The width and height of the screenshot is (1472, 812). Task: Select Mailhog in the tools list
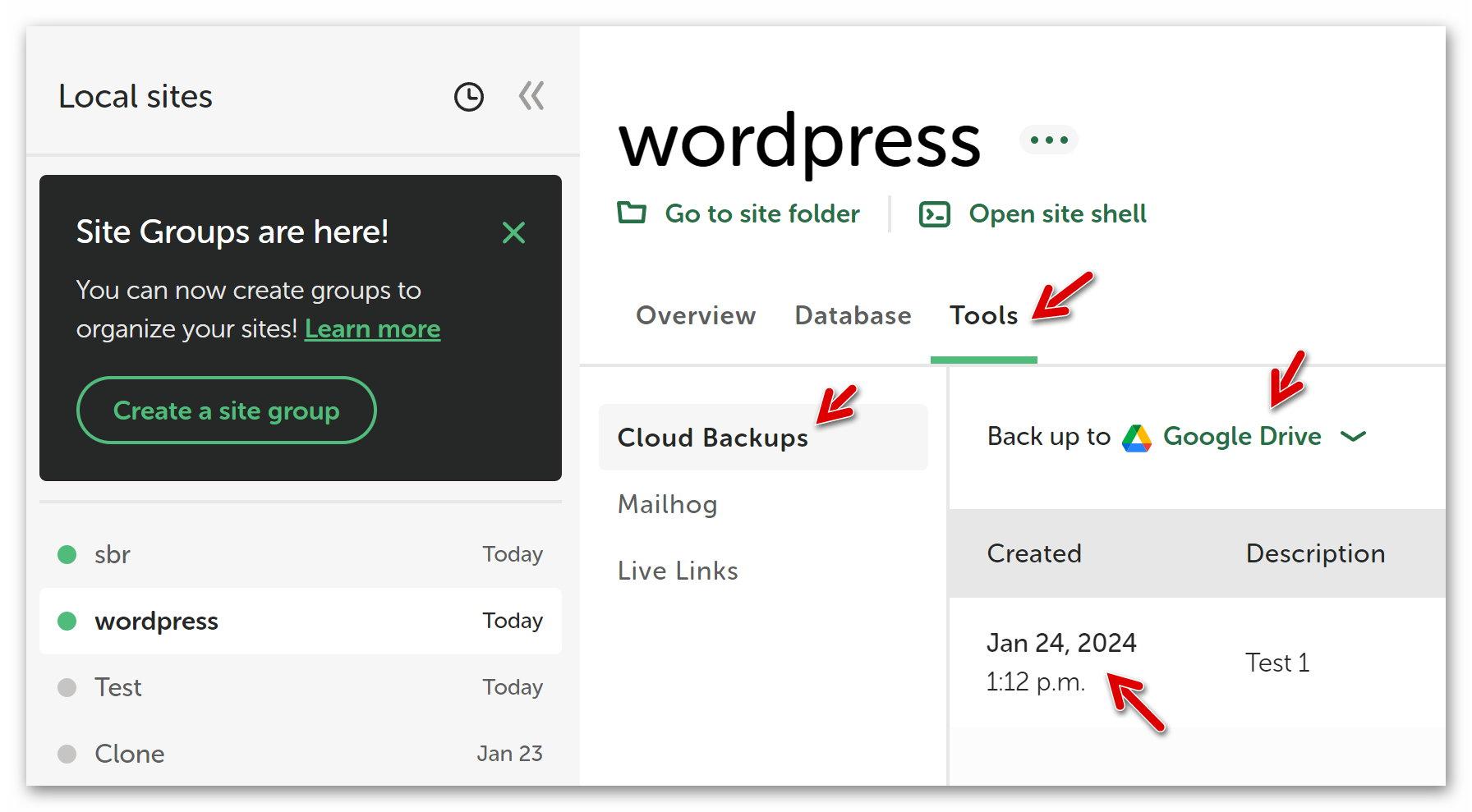click(x=667, y=504)
